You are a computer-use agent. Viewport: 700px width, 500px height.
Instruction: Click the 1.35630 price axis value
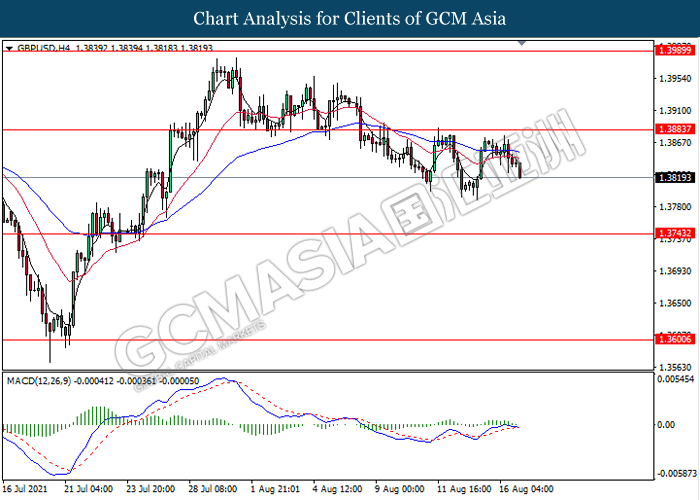click(675, 367)
